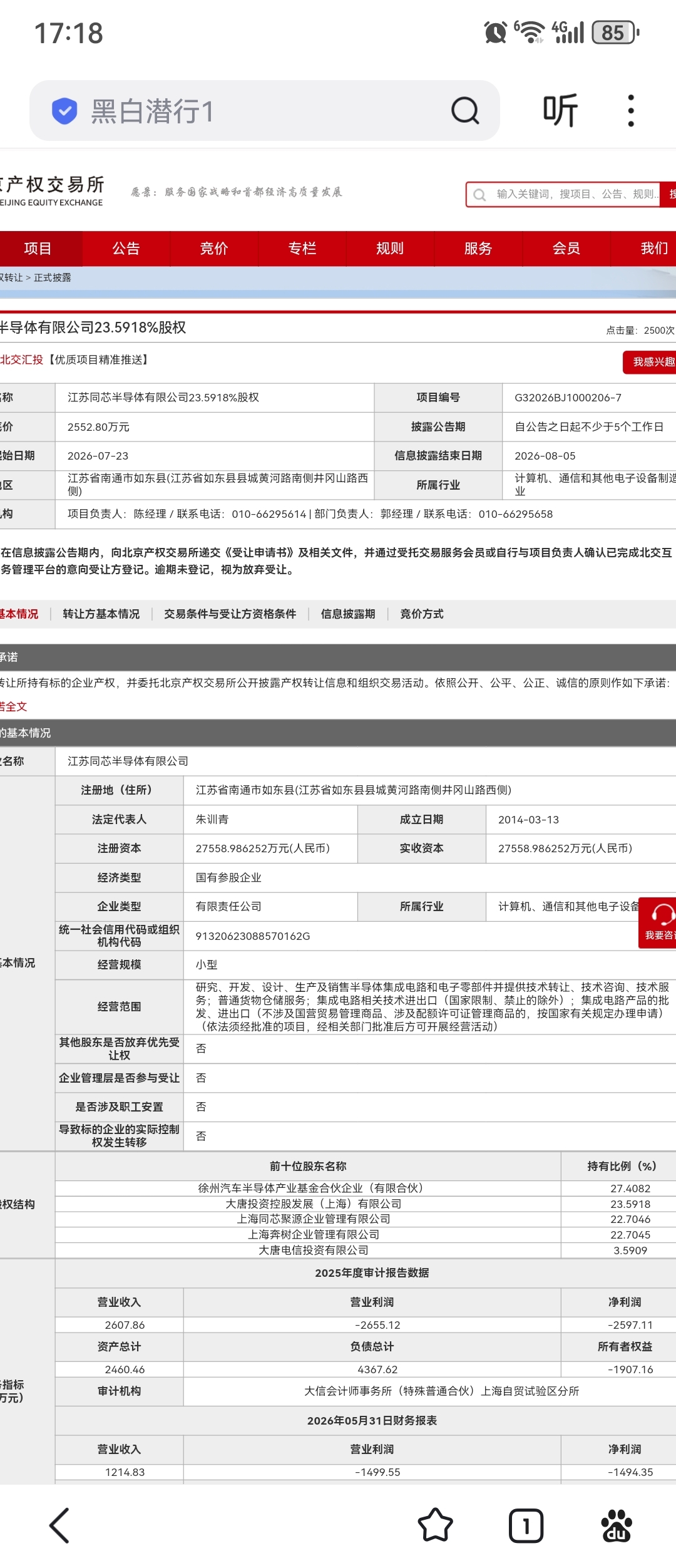676x1568 pixels.
Task: Switch to 竞价方式 tab
Action: [x=422, y=614]
